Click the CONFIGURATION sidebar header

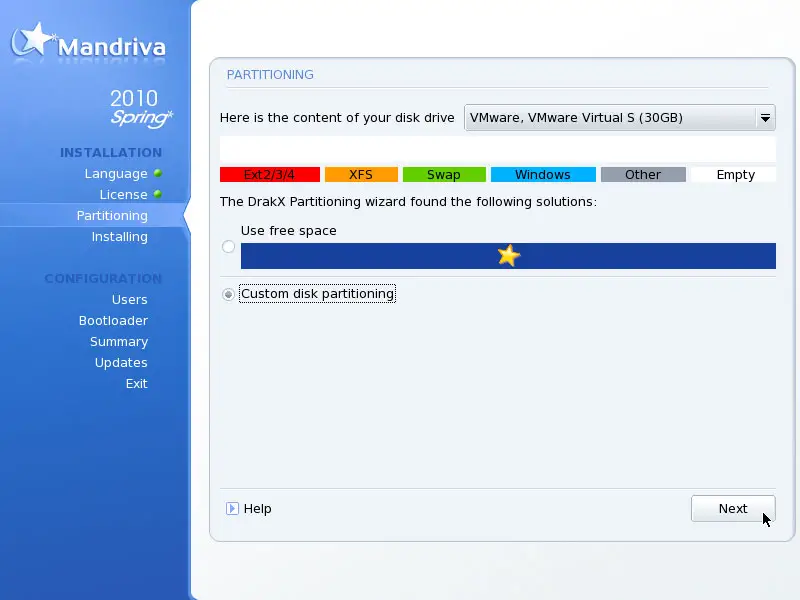coord(103,279)
